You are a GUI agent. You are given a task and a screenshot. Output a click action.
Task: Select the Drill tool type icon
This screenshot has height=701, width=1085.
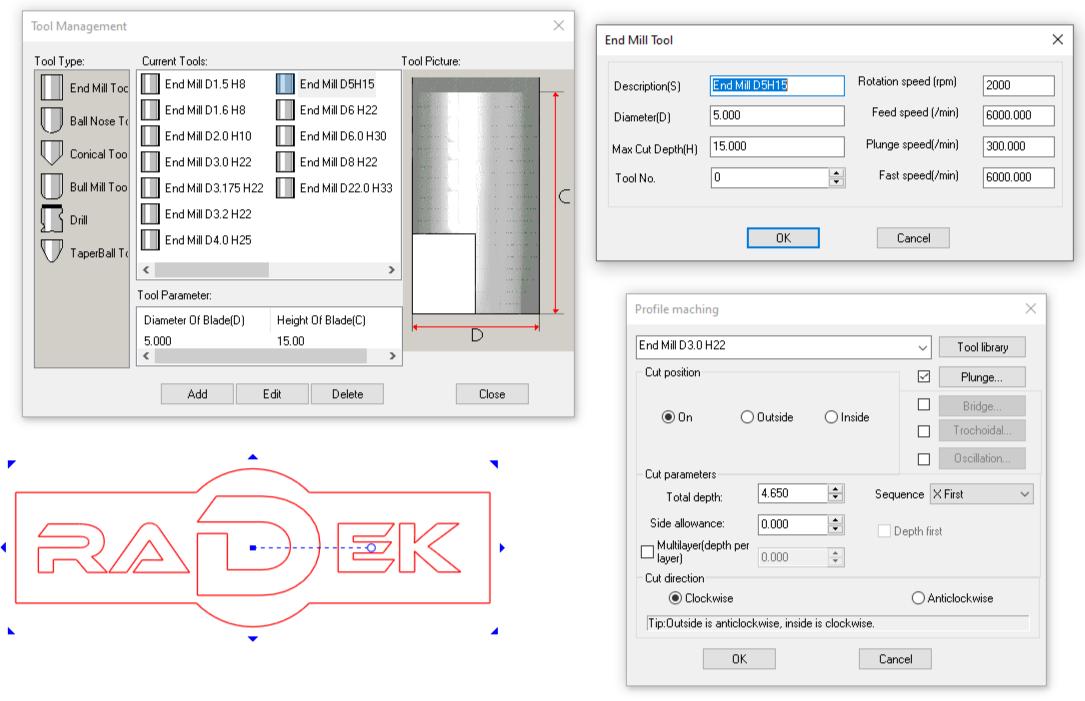coord(51,219)
